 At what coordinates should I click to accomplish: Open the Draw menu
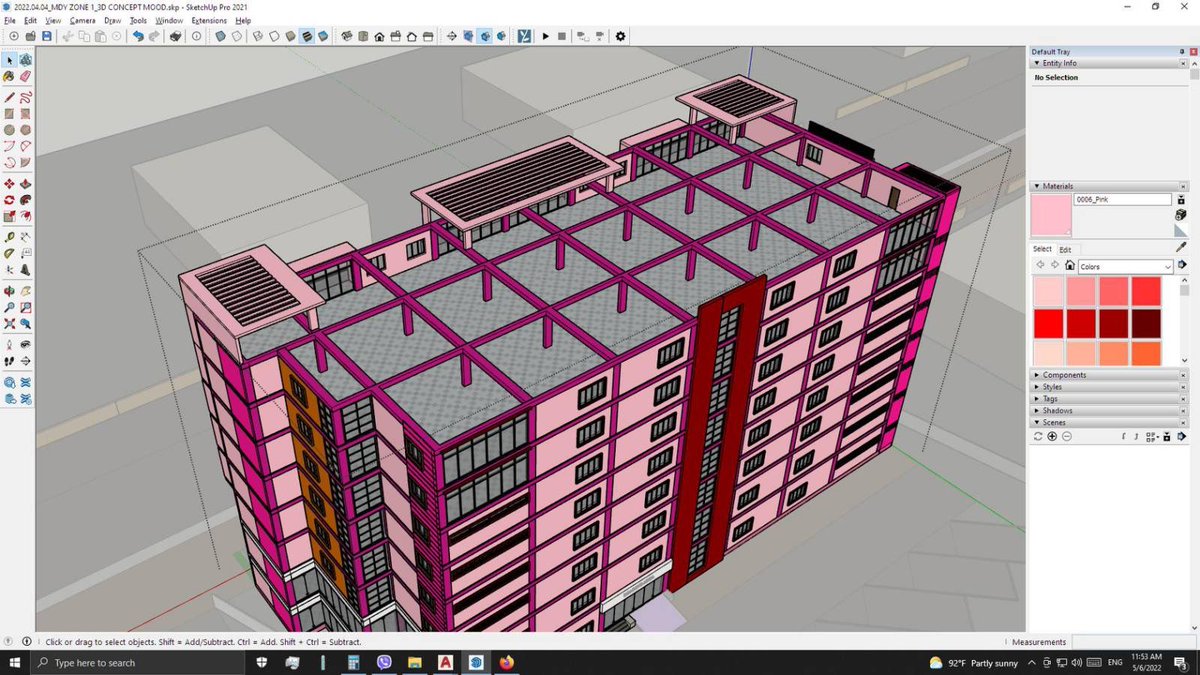click(x=112, y=20)
